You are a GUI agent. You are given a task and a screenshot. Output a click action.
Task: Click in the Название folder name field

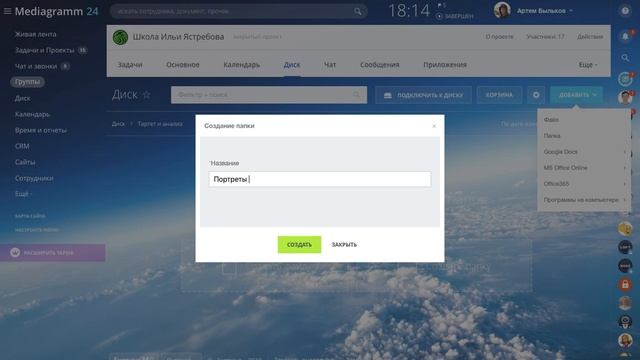[320, 179]
